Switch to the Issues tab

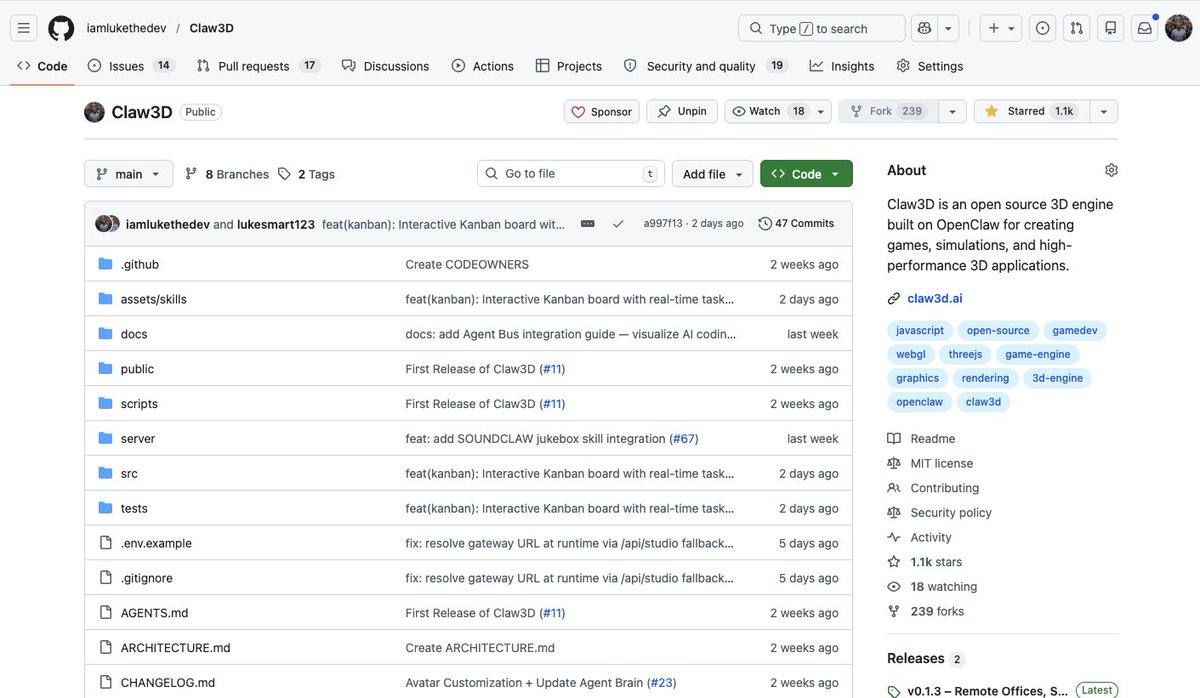131,66
